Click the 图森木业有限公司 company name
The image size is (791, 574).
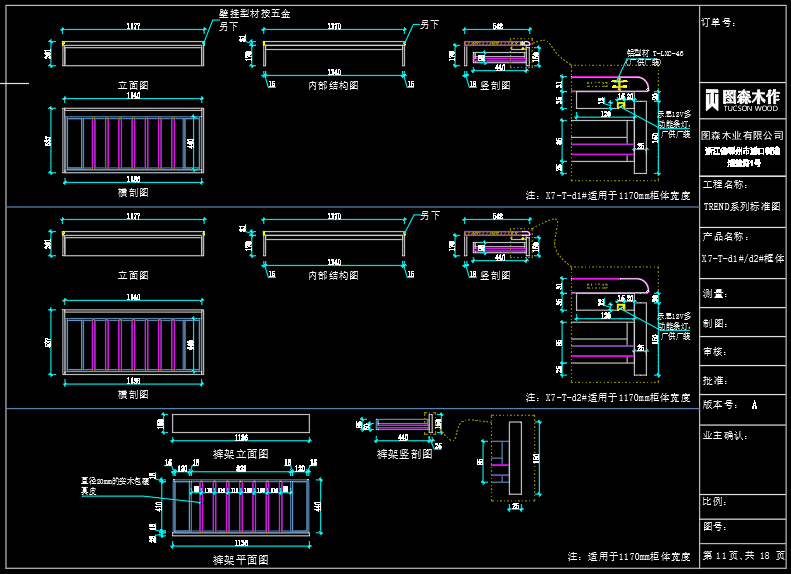[740, 134]
